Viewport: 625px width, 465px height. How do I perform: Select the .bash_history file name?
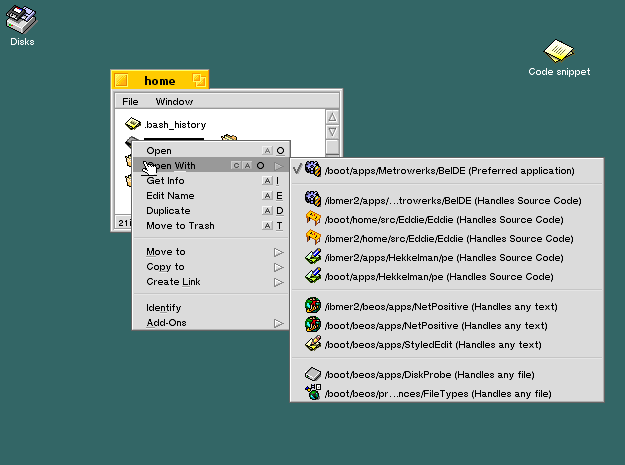(x=175, y=125)
